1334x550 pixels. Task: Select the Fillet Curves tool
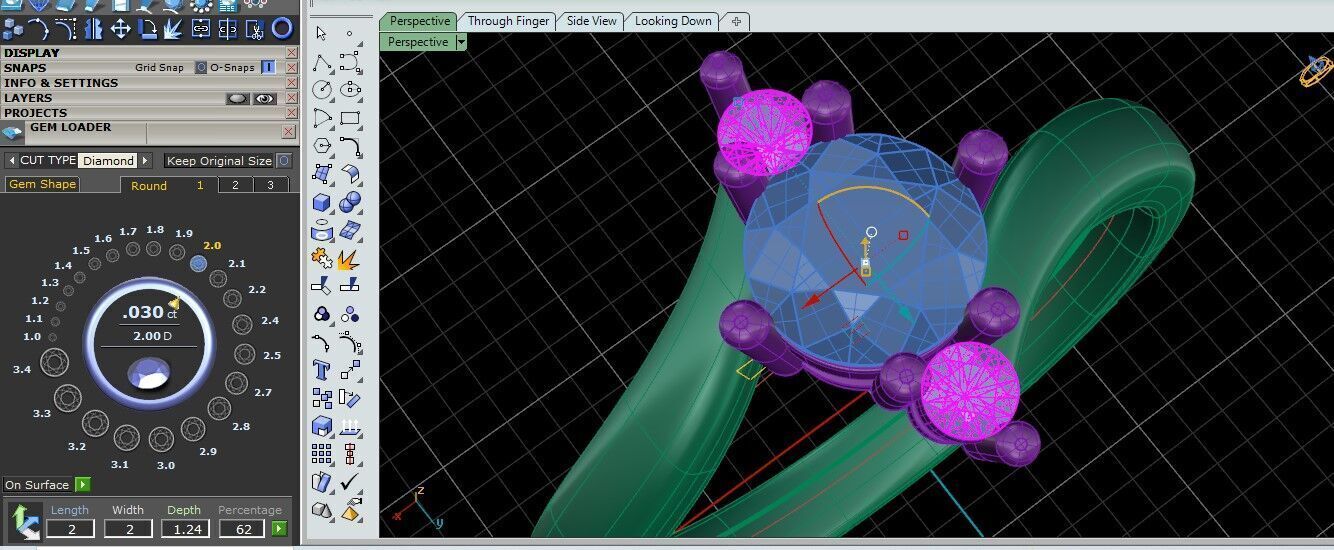point(349,146)
